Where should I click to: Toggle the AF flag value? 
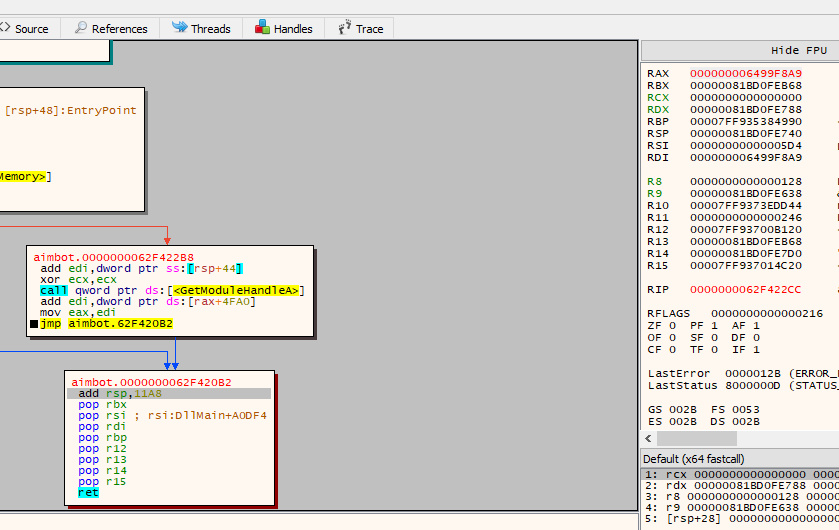click(757, 326)
